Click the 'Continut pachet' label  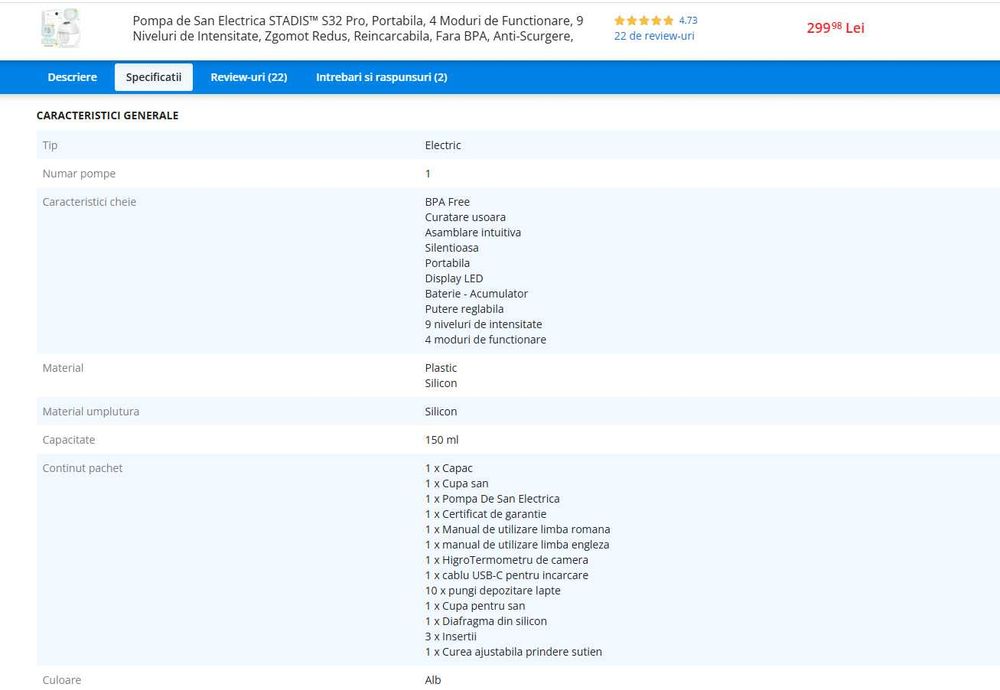82,467
